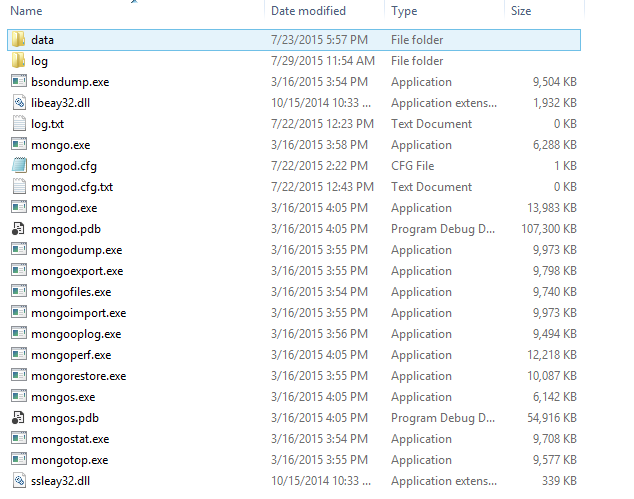Click the mongod.pdb debug file icon
634x499 pixels.
click(x=19, y=229)
